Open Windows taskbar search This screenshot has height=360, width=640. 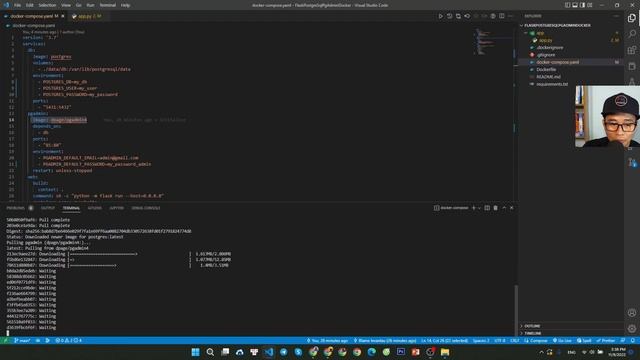click(x=210, y=352)
